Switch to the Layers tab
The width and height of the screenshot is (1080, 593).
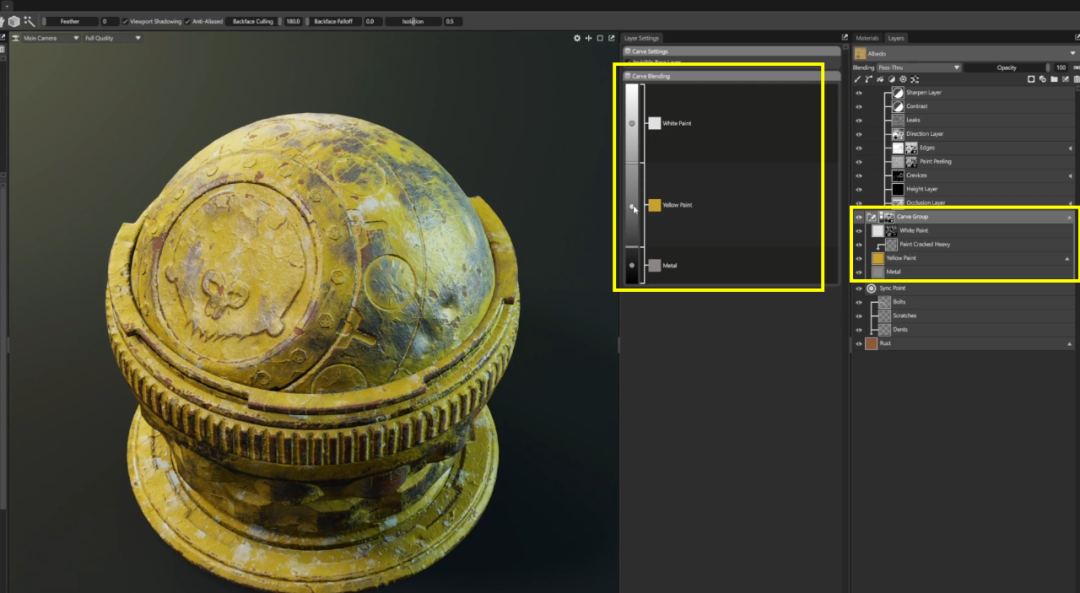tap(896, 38)
